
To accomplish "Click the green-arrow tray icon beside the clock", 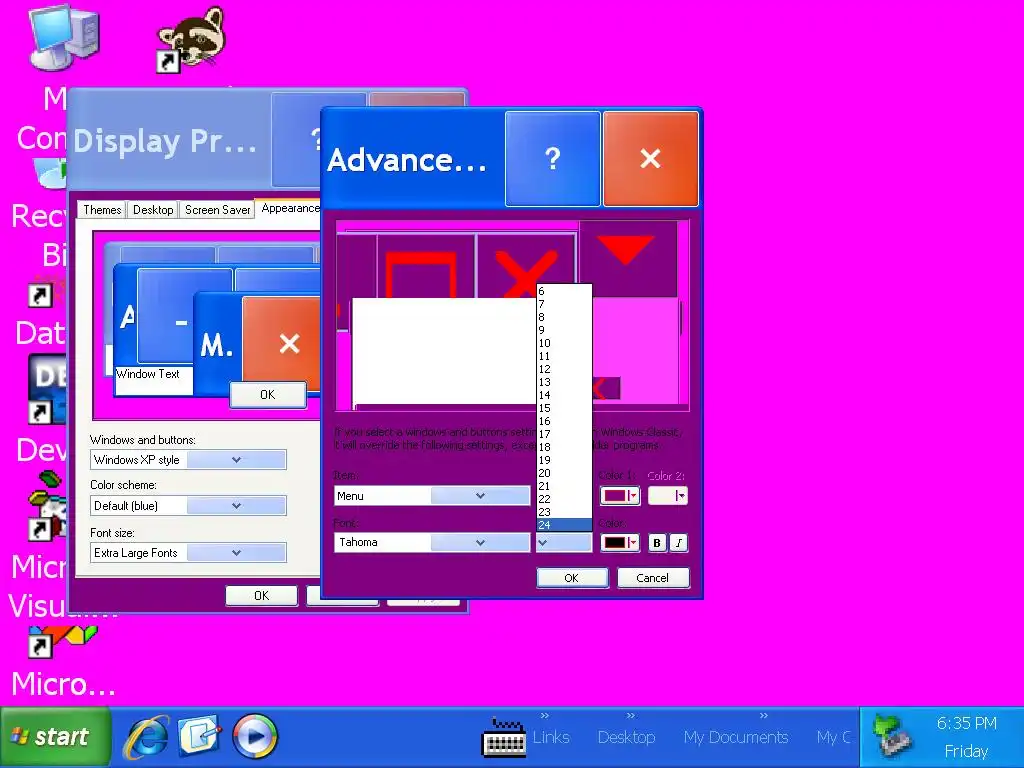I will 892,737.
